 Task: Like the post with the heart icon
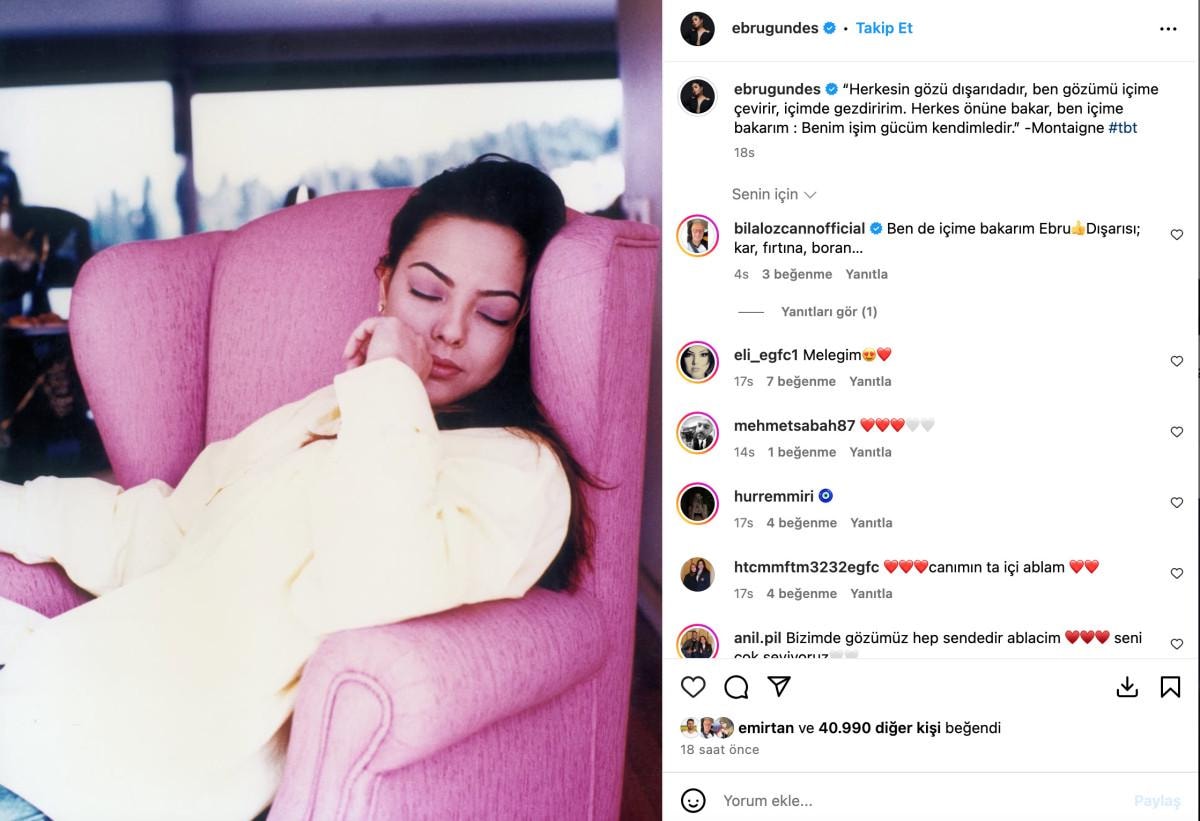[693, 687]
